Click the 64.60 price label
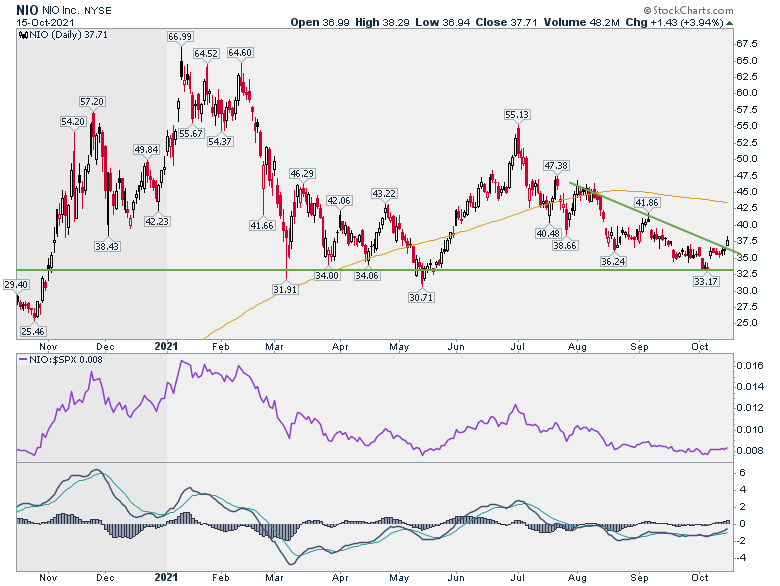780x586 pixels. [240, 53]
